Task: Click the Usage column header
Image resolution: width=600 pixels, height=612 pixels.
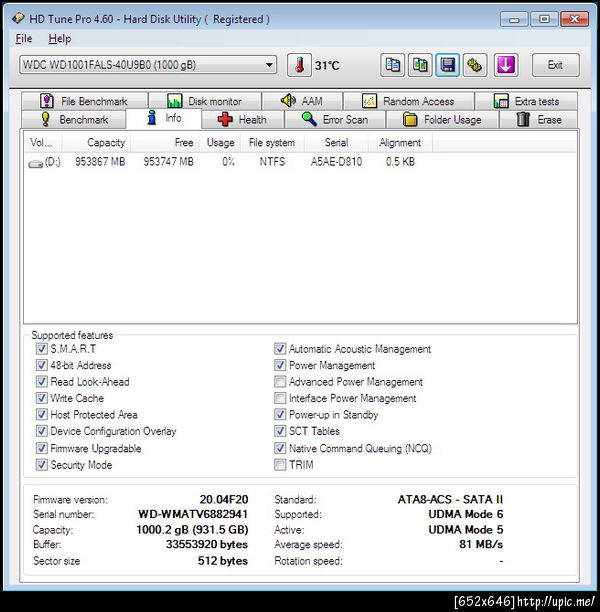Action: (220, 142)
